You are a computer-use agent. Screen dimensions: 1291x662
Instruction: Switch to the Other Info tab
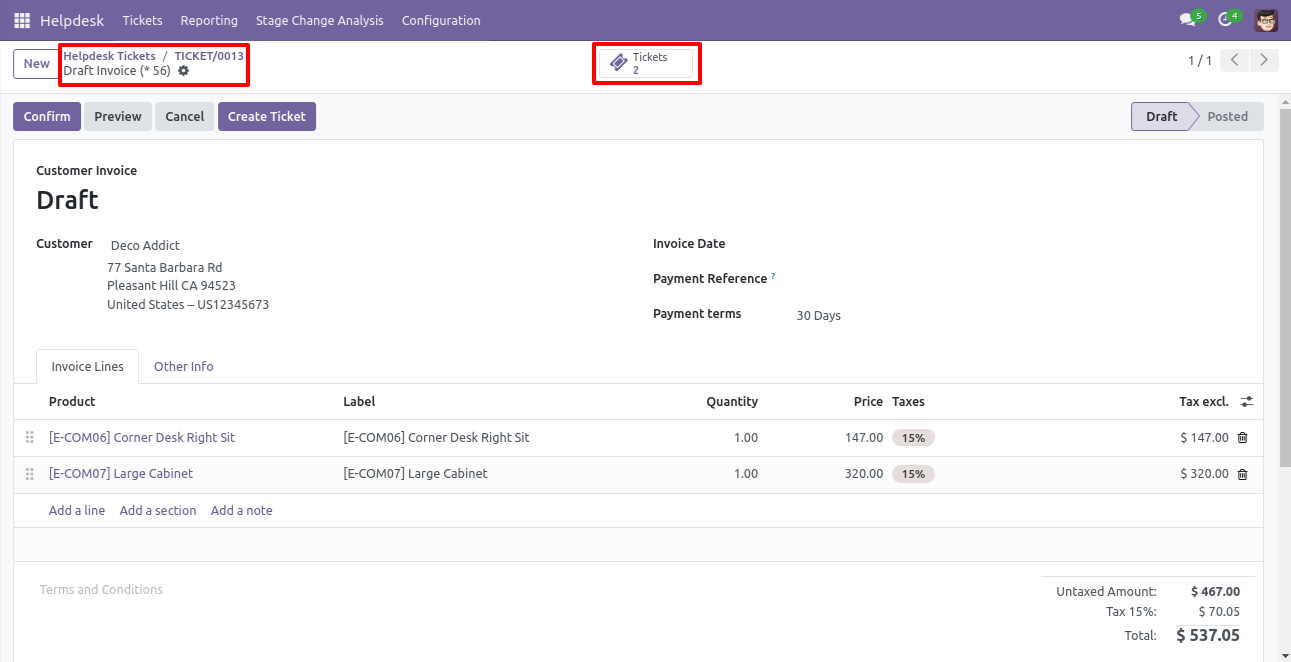click(184, 366)
